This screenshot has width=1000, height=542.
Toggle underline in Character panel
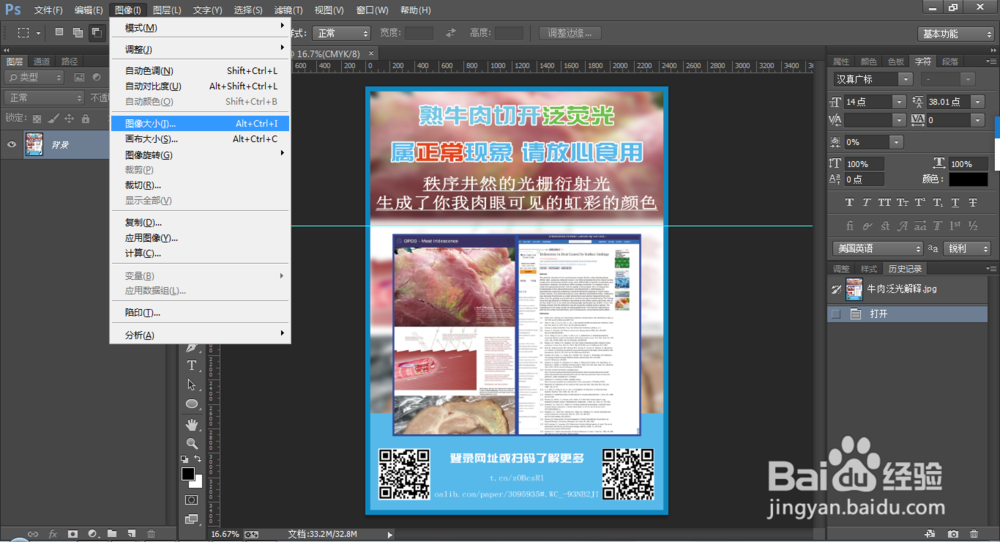[x=955, y=203]
